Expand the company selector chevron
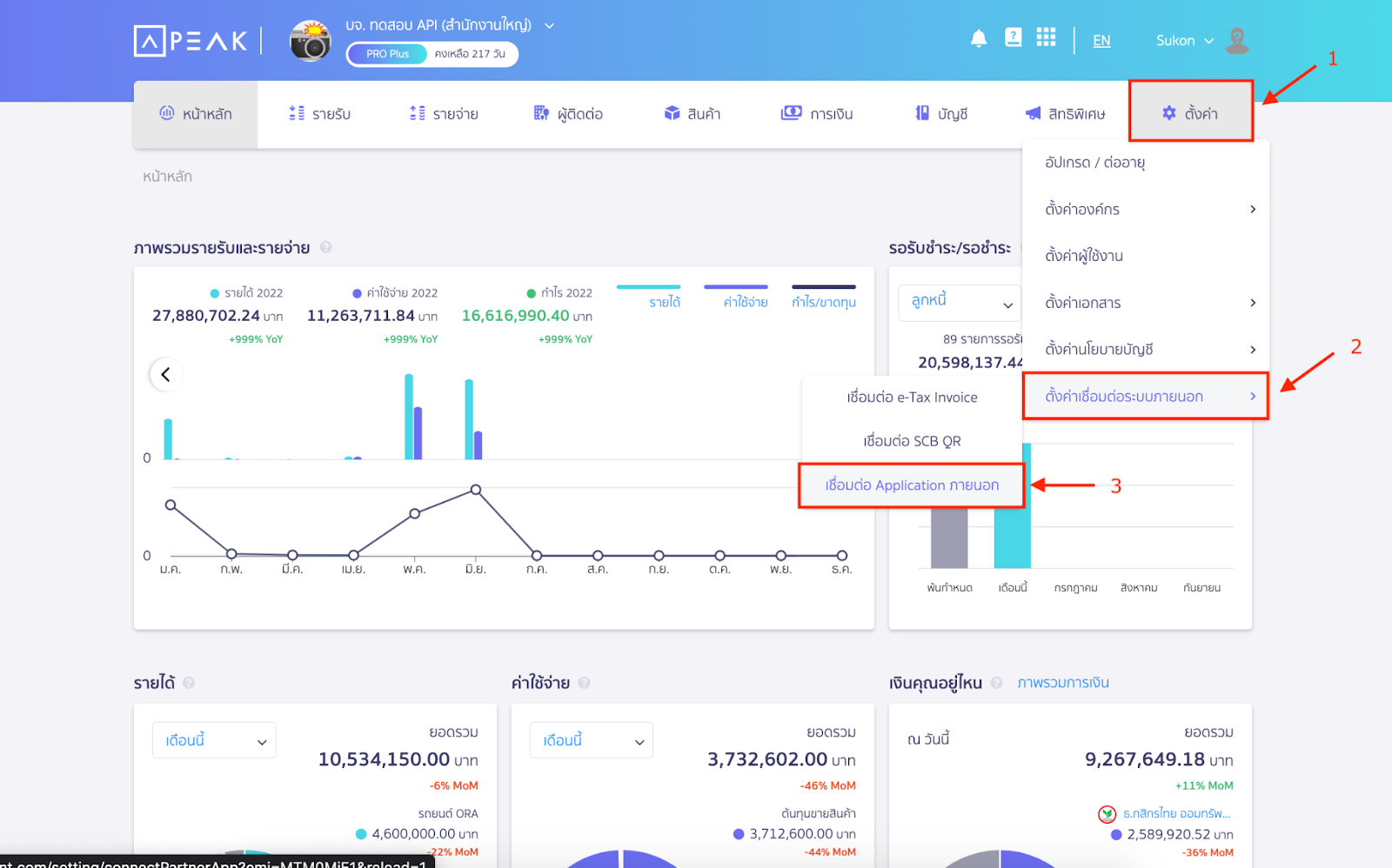Viewport: 1392px width, 868px height. pyautogui.click(x=549, y=25)
